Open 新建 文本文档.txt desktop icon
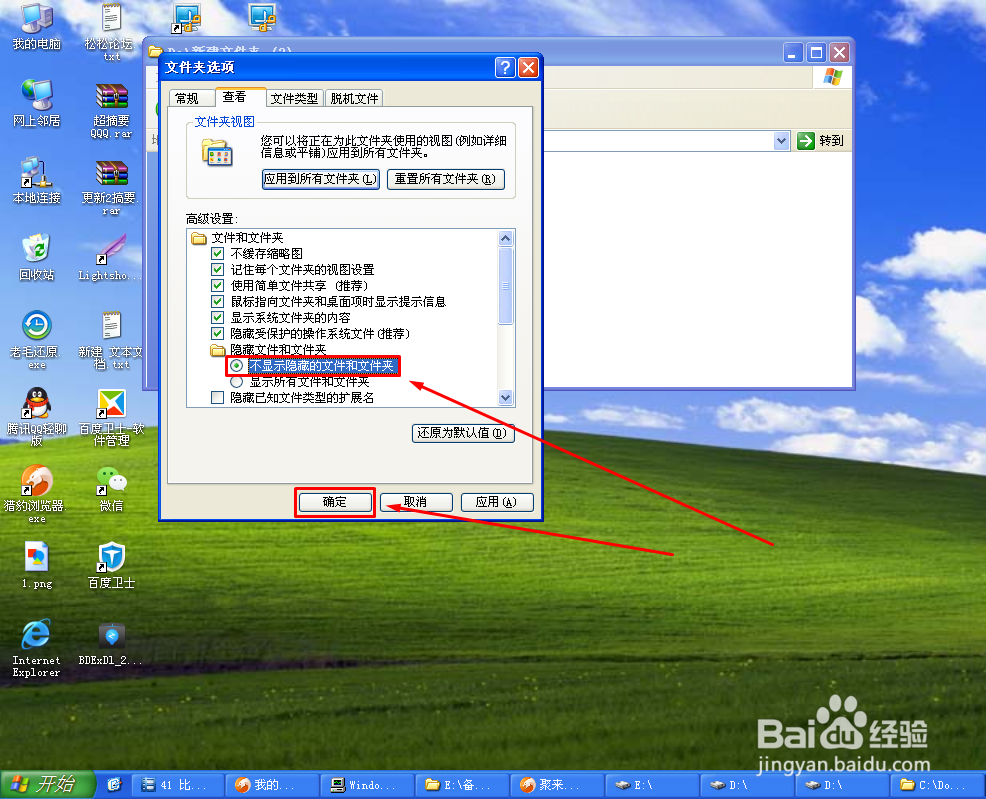 tap(111, 340)
